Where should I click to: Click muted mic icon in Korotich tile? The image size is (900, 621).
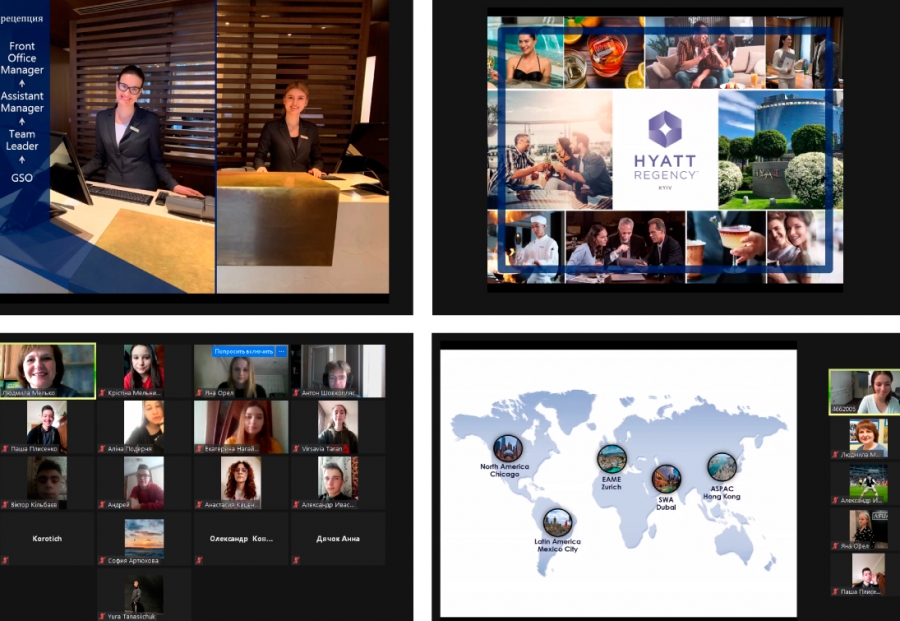pos(5,560)
